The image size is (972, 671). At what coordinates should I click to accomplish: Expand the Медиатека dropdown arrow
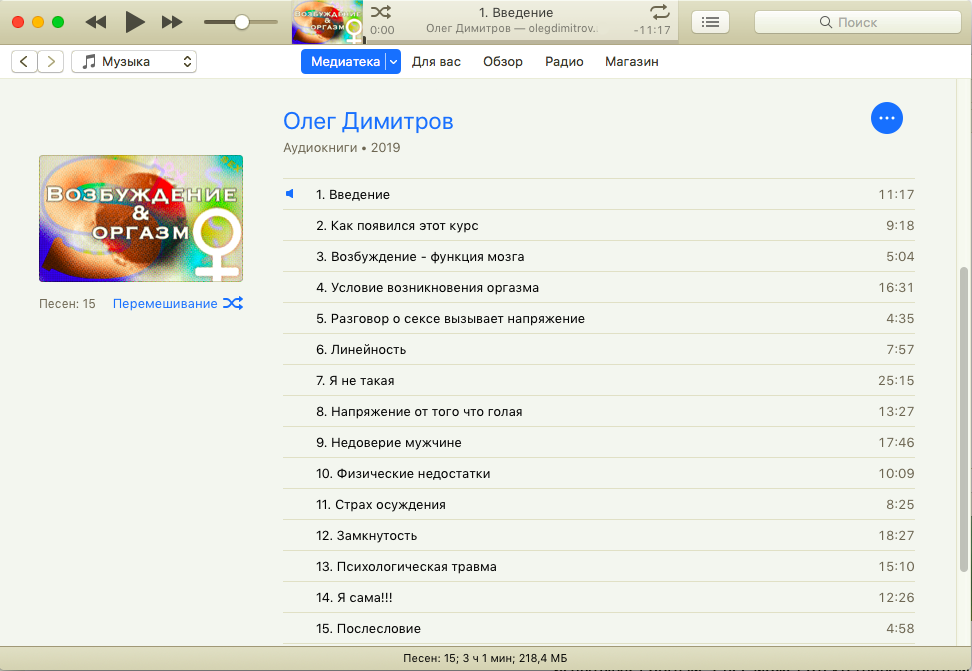[x=393, y=62]
